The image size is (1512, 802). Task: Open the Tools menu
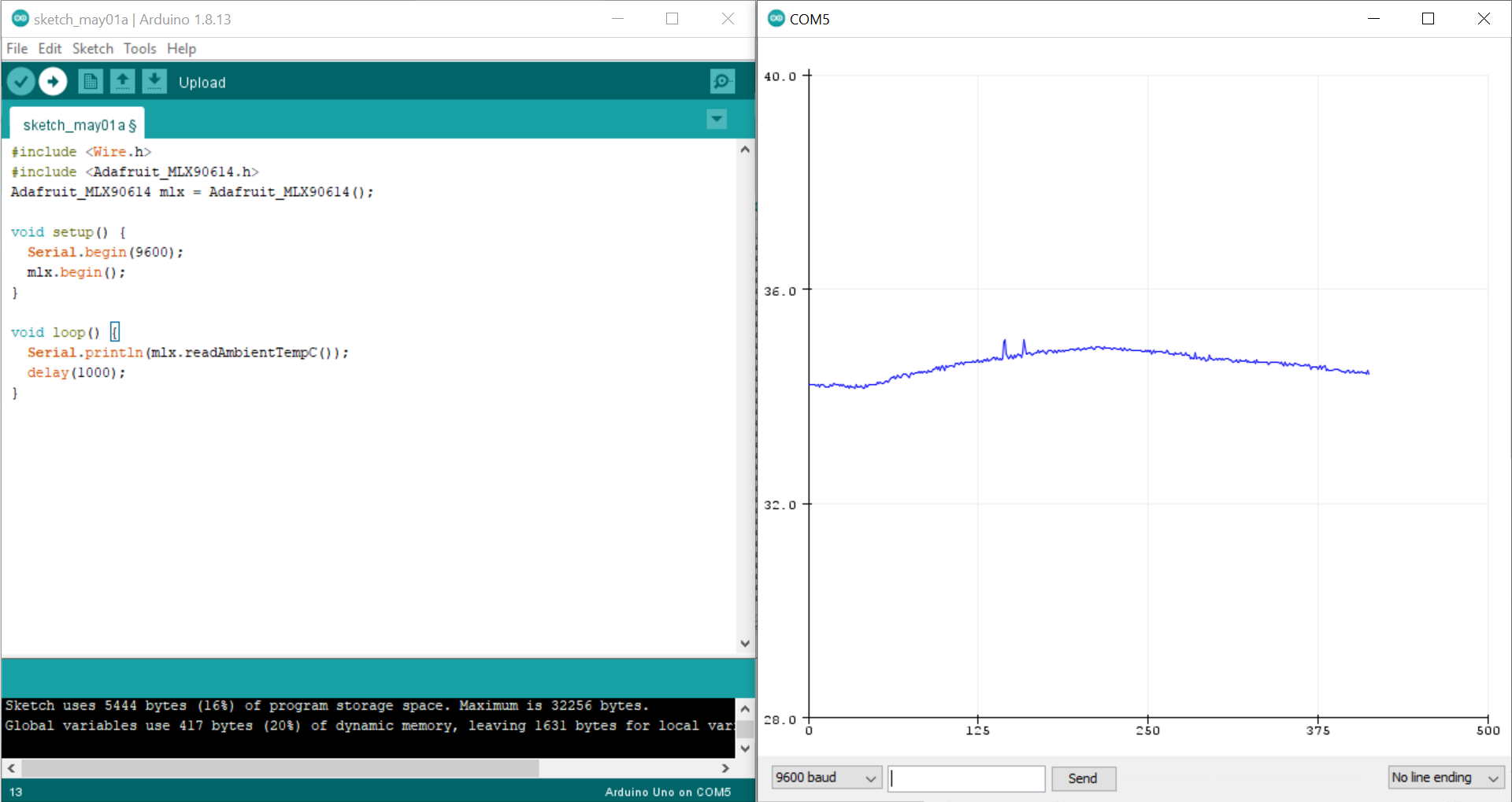(x=139, y=49)
